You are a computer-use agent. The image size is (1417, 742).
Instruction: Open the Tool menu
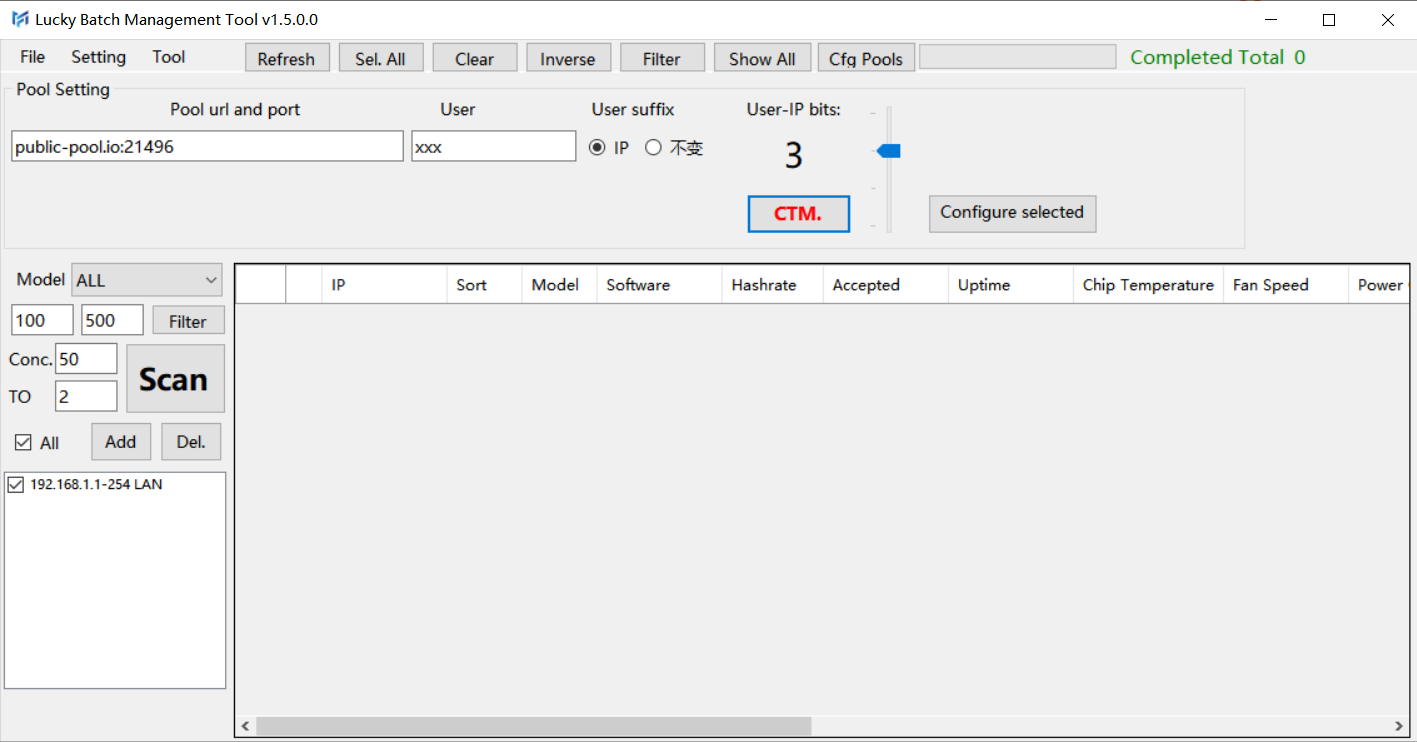(x=168, y=57)
